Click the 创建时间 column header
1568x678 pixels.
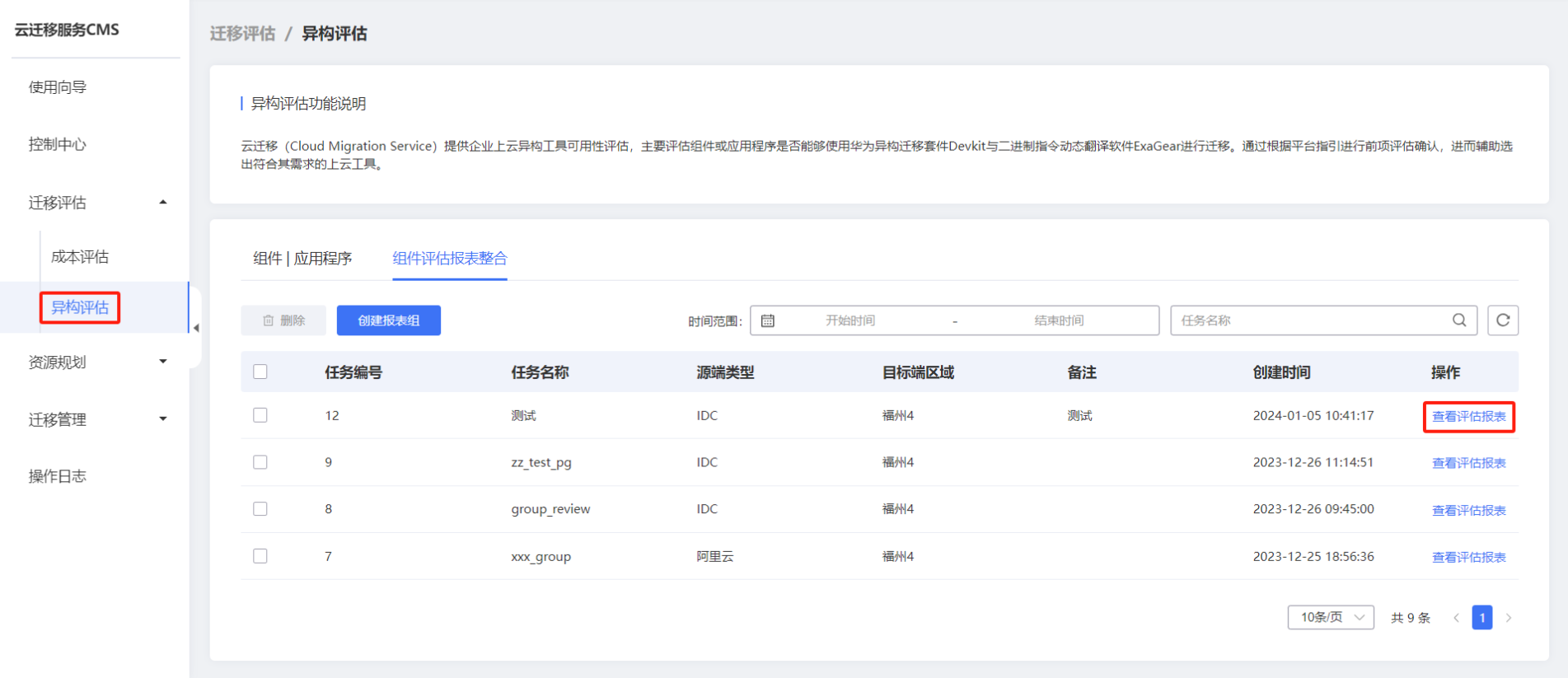[x=1282, y=372]
